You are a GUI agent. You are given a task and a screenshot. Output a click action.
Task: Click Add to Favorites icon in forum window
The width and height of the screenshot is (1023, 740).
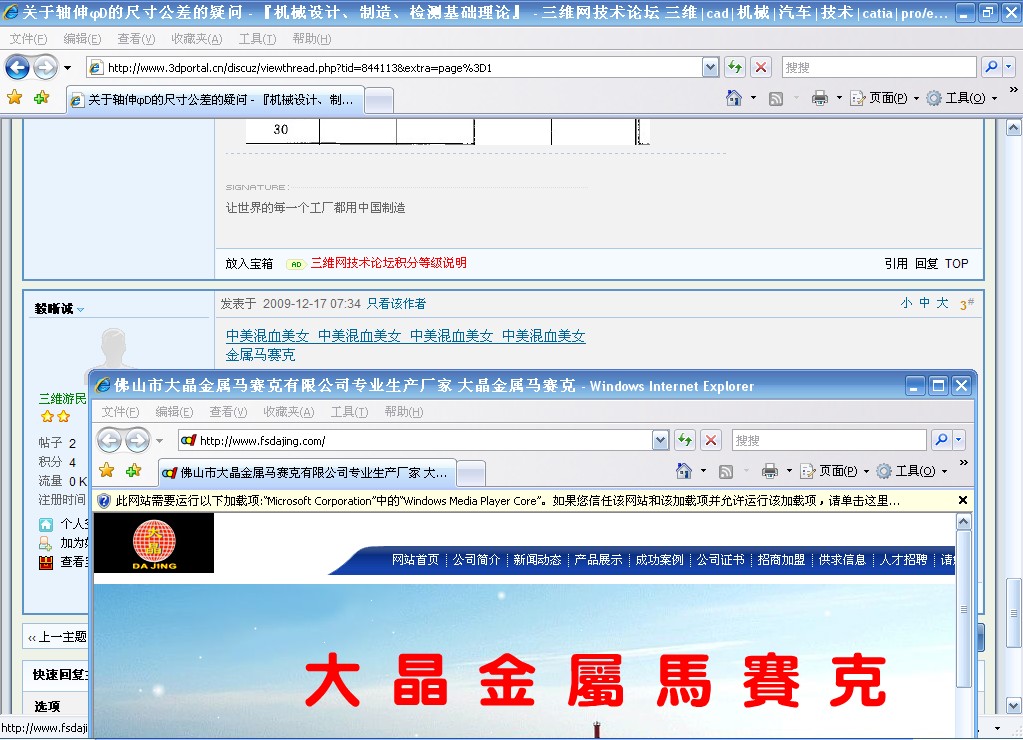41,98
